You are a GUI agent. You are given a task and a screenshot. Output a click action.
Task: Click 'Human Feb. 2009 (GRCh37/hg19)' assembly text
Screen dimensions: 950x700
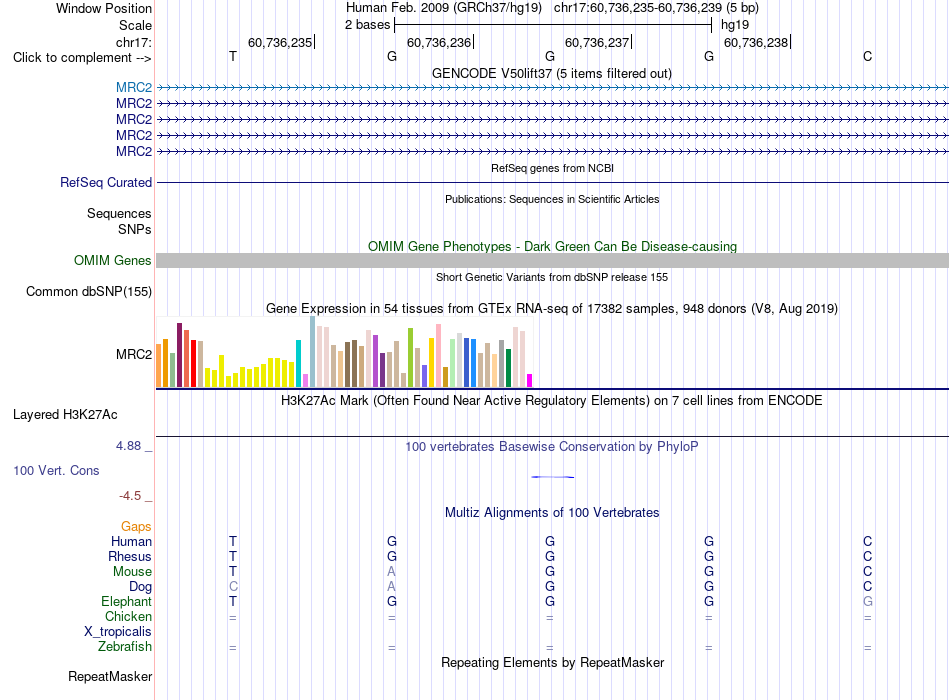(443, 8)
